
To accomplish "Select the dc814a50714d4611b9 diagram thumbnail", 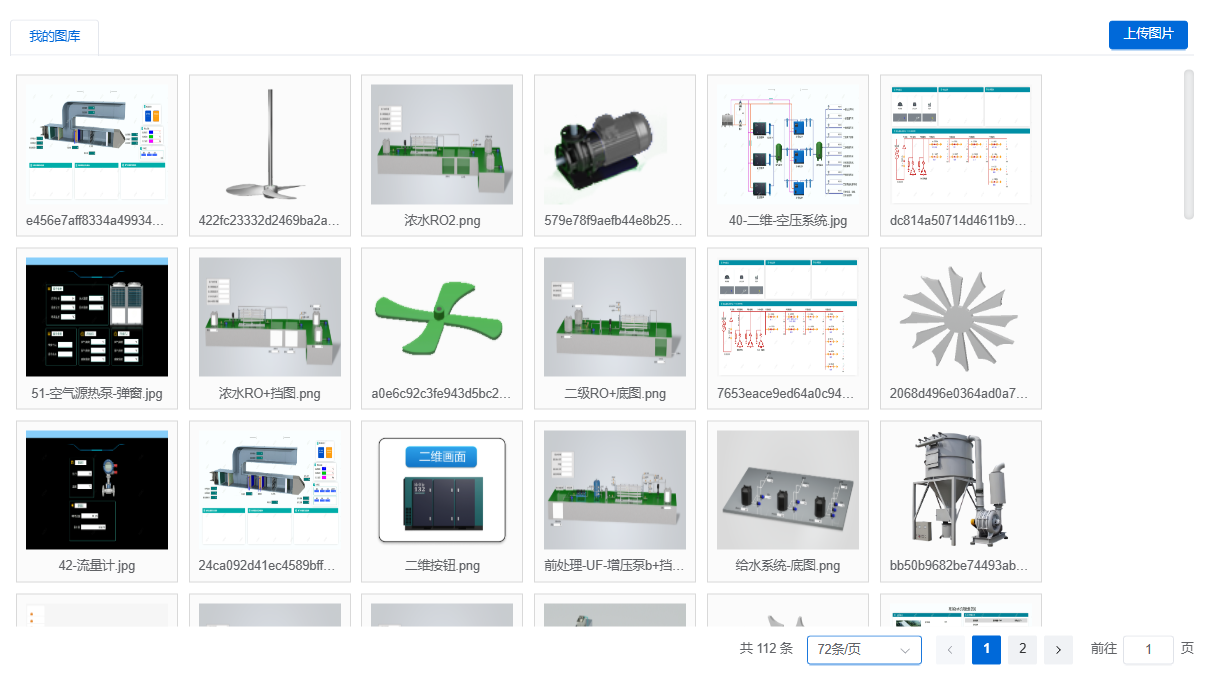I will (x=961, y=144).
